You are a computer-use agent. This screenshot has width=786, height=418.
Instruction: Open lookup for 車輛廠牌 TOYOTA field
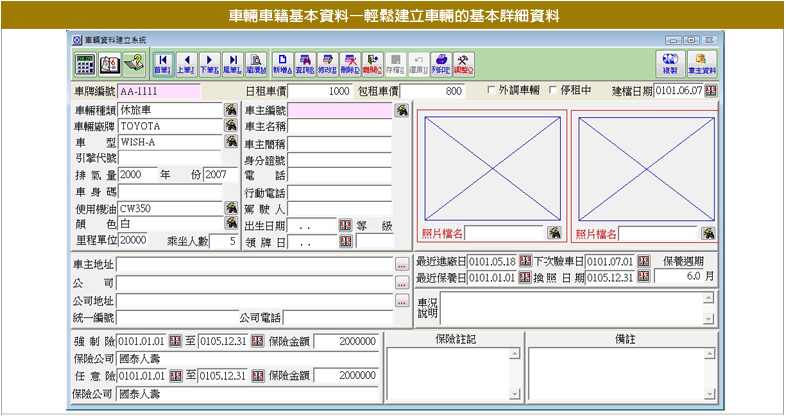coord(229,126)
